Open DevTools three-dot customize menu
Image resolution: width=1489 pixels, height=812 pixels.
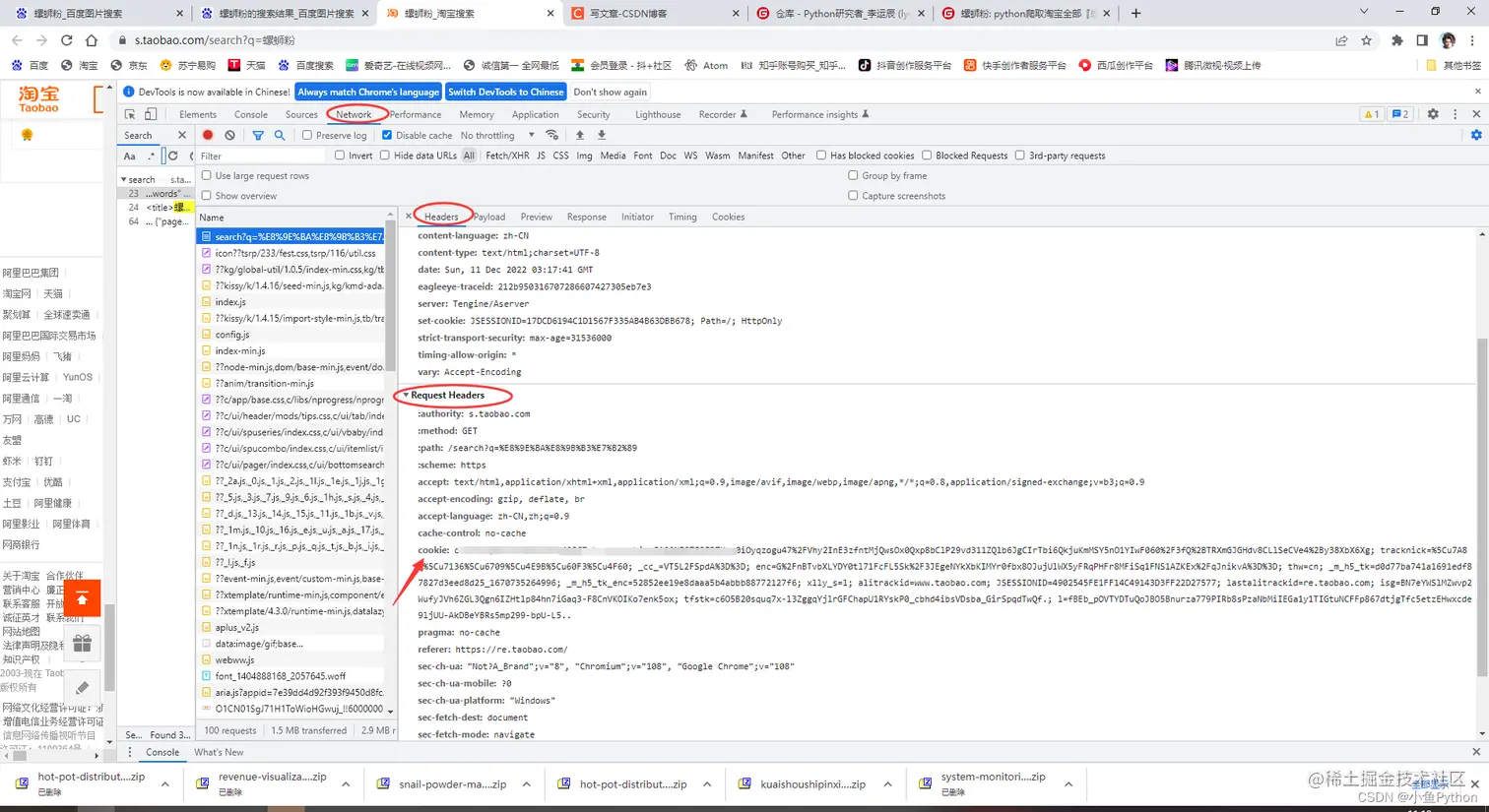(x=1455, y=114)
